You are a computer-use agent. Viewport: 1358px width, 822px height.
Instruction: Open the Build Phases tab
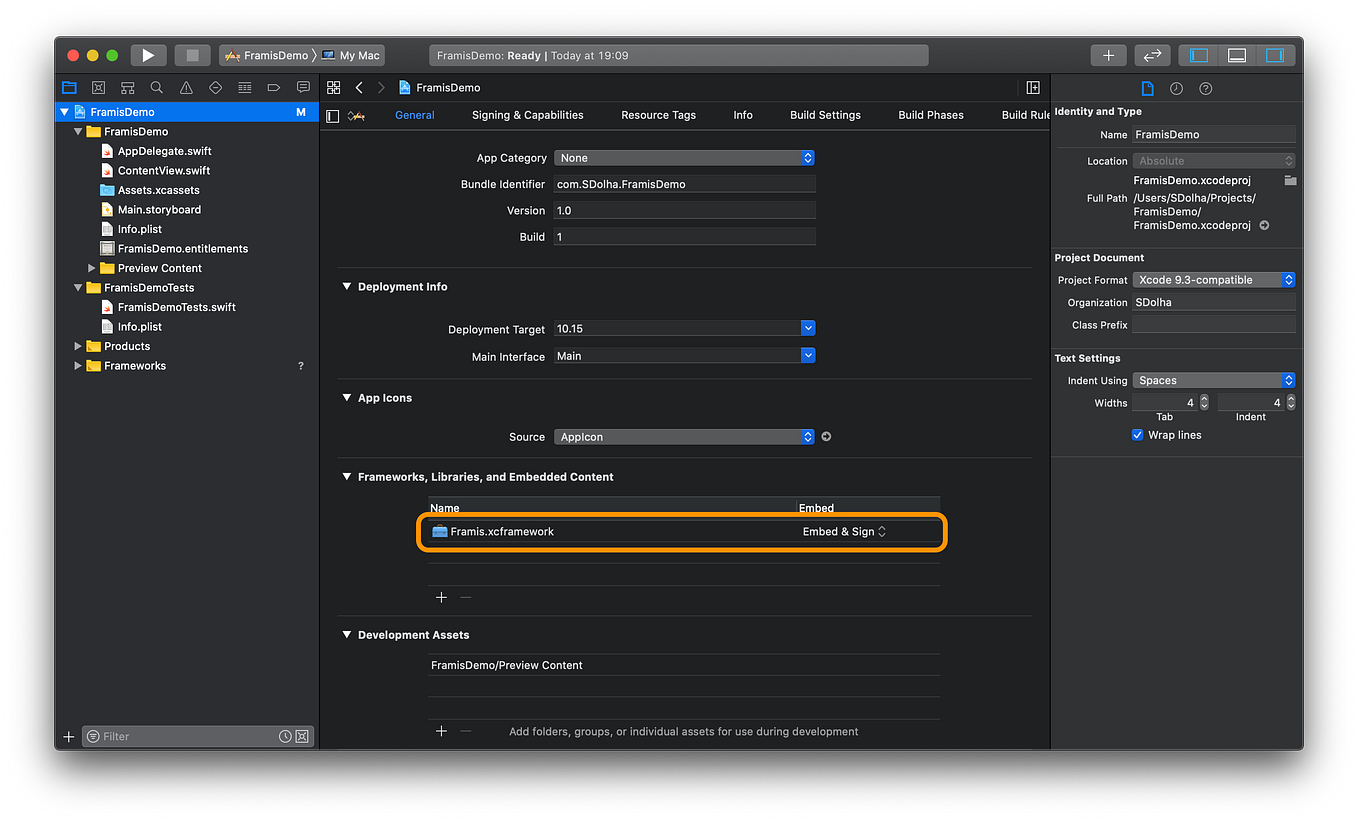930,115
